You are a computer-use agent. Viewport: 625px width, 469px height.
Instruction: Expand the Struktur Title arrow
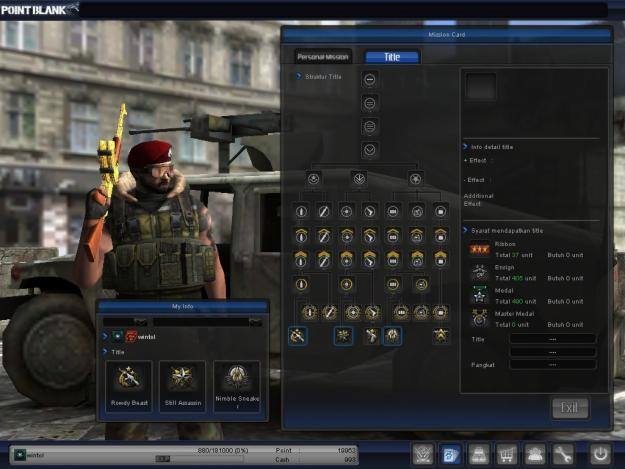[299, 76]
